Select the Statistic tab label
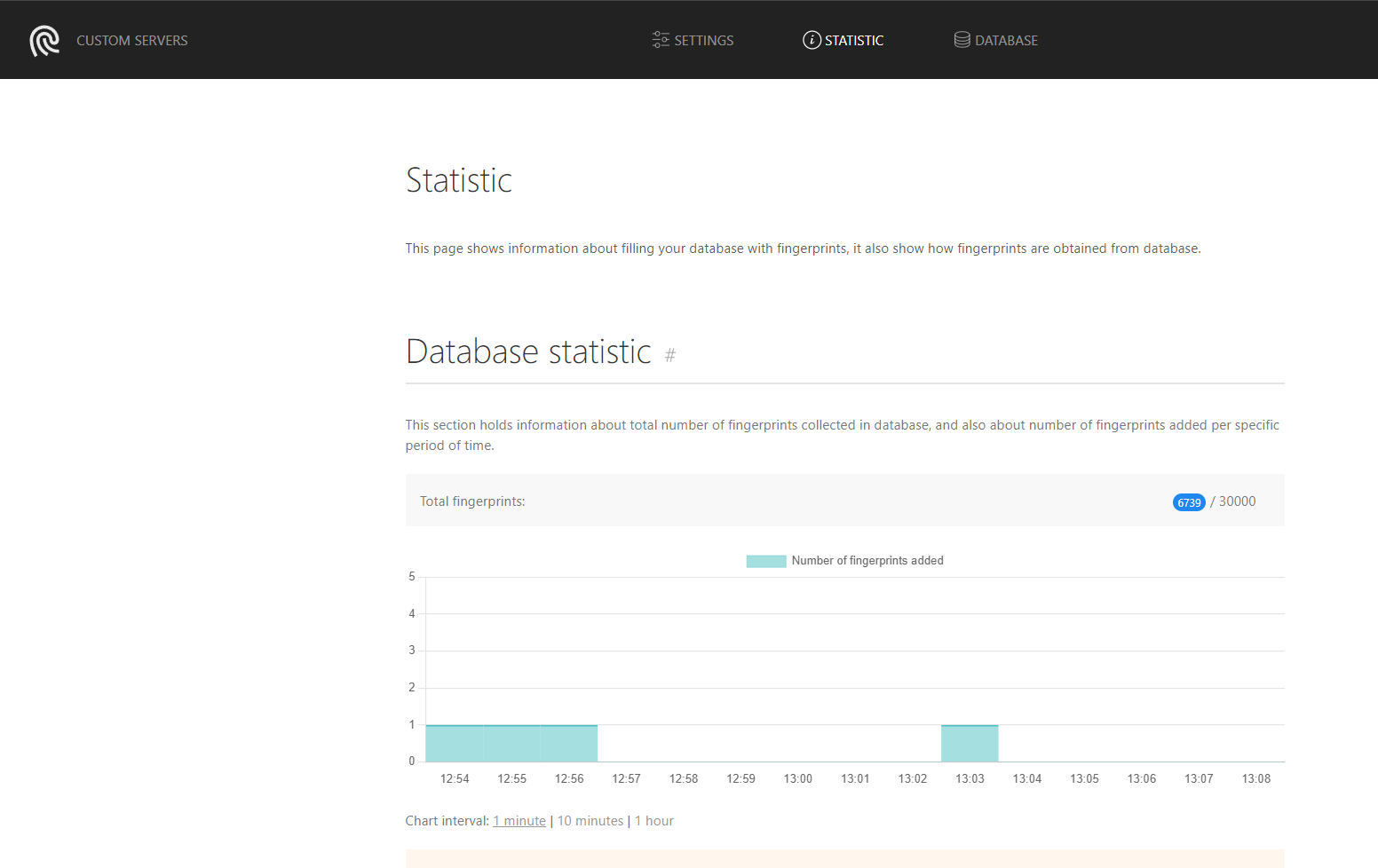Screen dimensions: 1378x868 click(x=854, y=41)
